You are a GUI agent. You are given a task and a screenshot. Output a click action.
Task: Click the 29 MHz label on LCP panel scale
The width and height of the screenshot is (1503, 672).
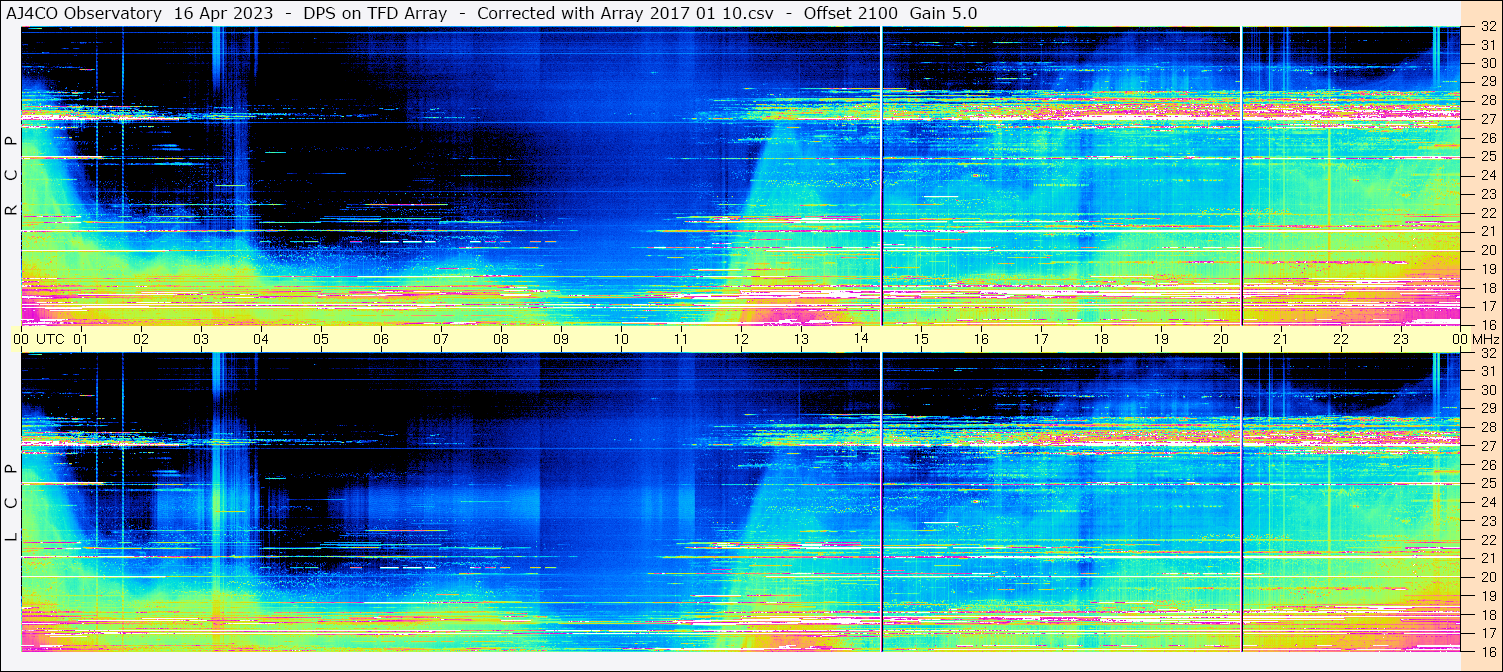click(x=1487, y=409)
